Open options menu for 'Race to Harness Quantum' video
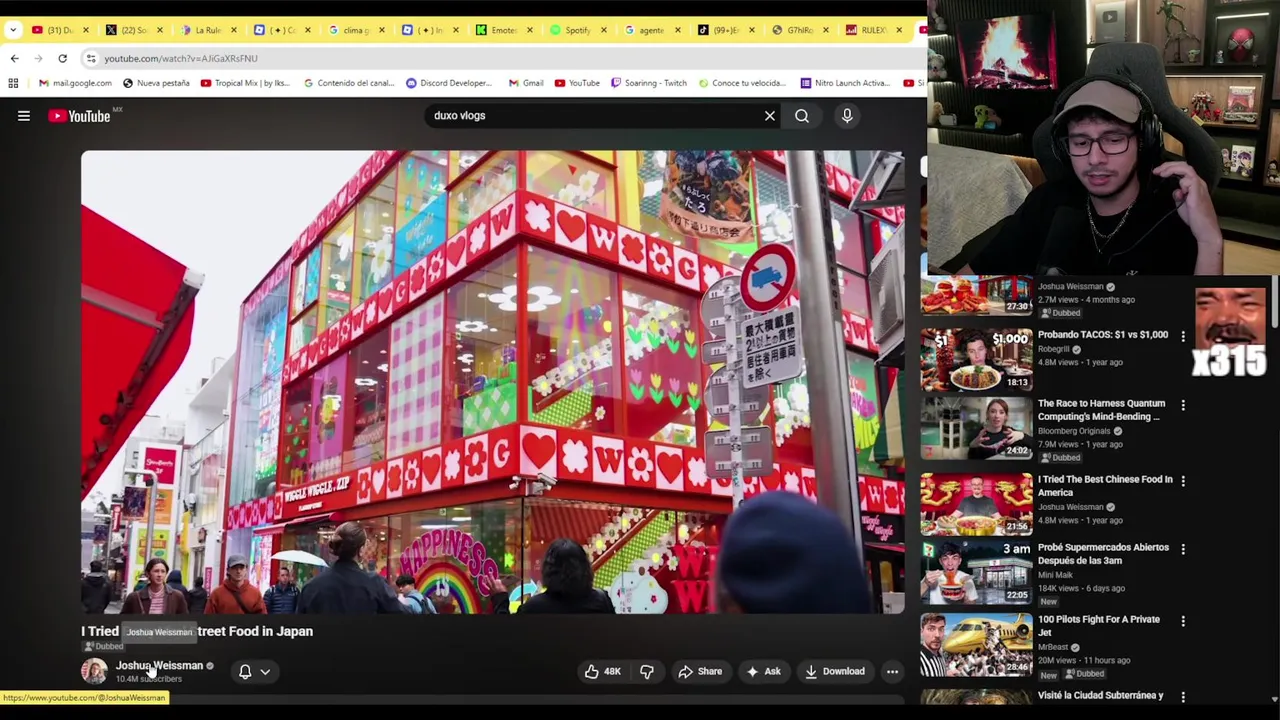 coord(1183,405)
